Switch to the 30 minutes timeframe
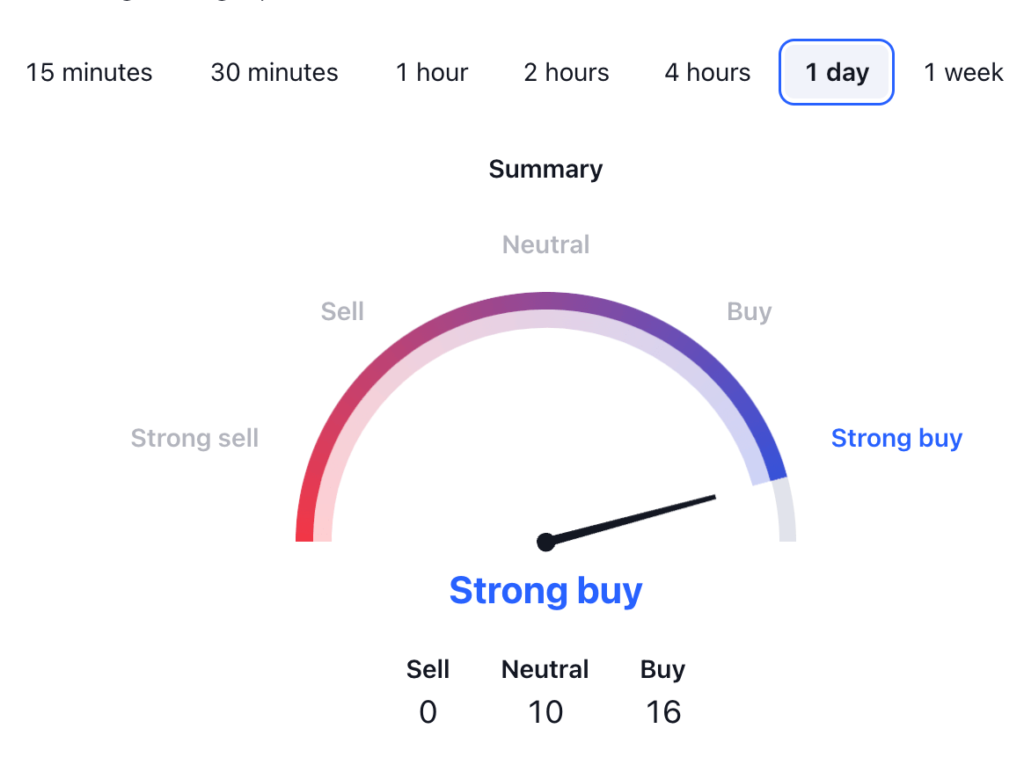The image size is (1024, 765). pos(274,73)
